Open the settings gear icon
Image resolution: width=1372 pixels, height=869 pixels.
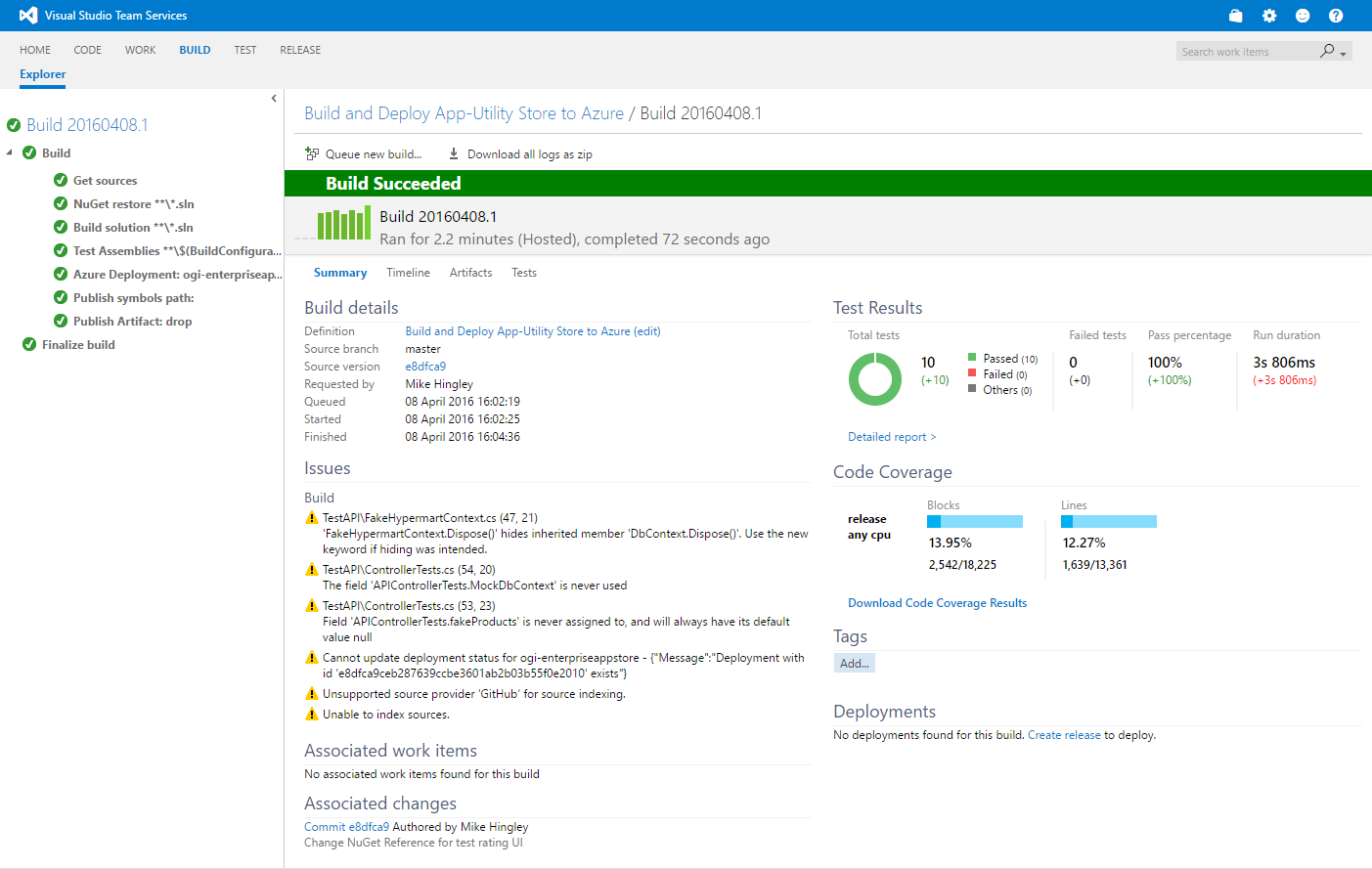(x=1269, y=16)
